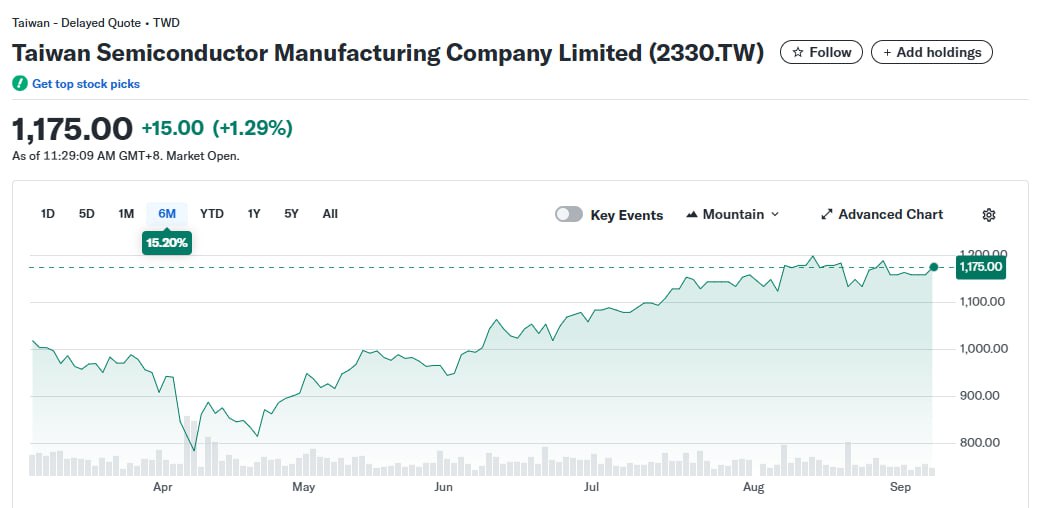Image resolution: width=1038 pixels, height=508 pixels.
Task: Click the Taiwan Delayed Quote TWD text
Action: 96,23
